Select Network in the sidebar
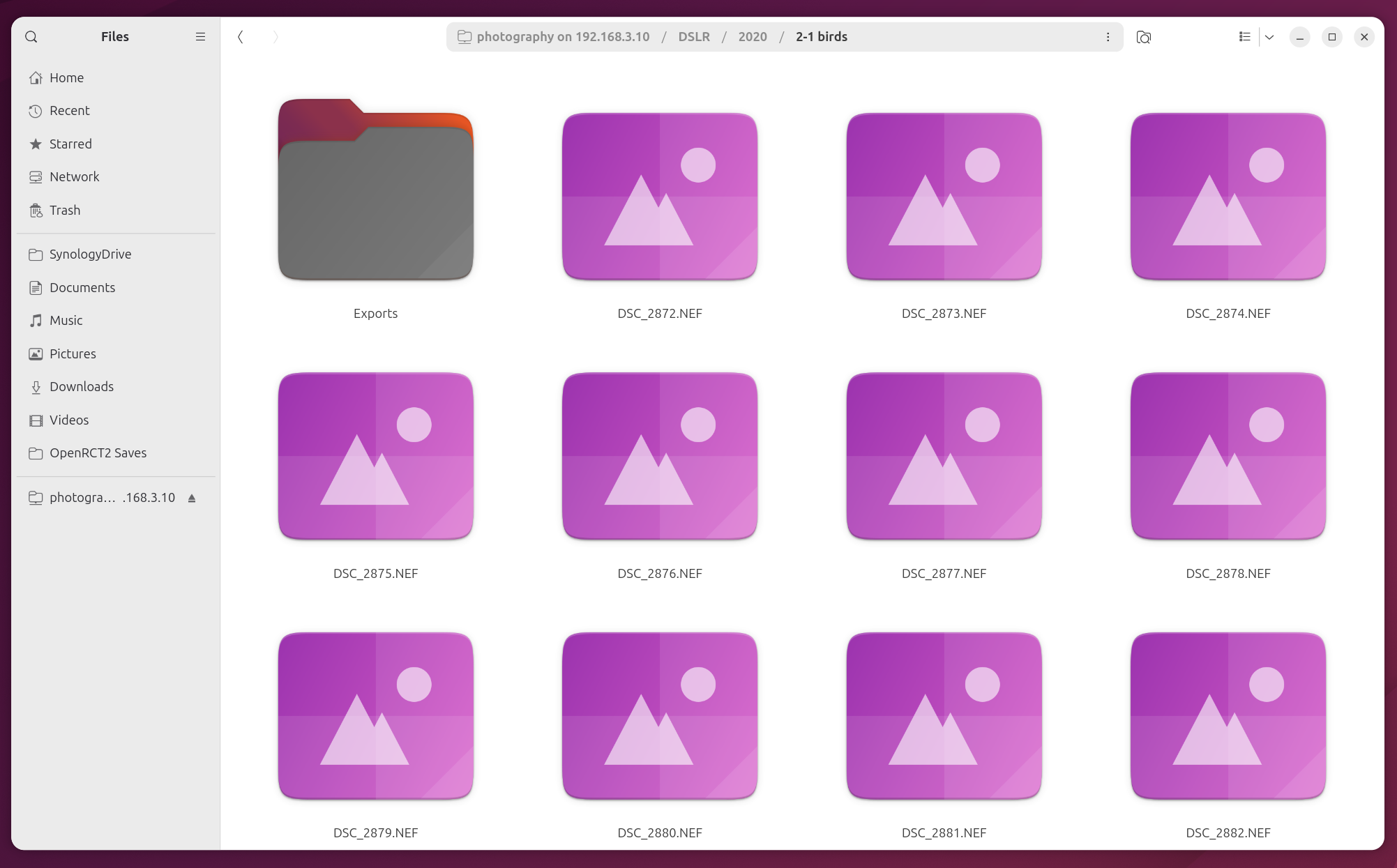 74,176
